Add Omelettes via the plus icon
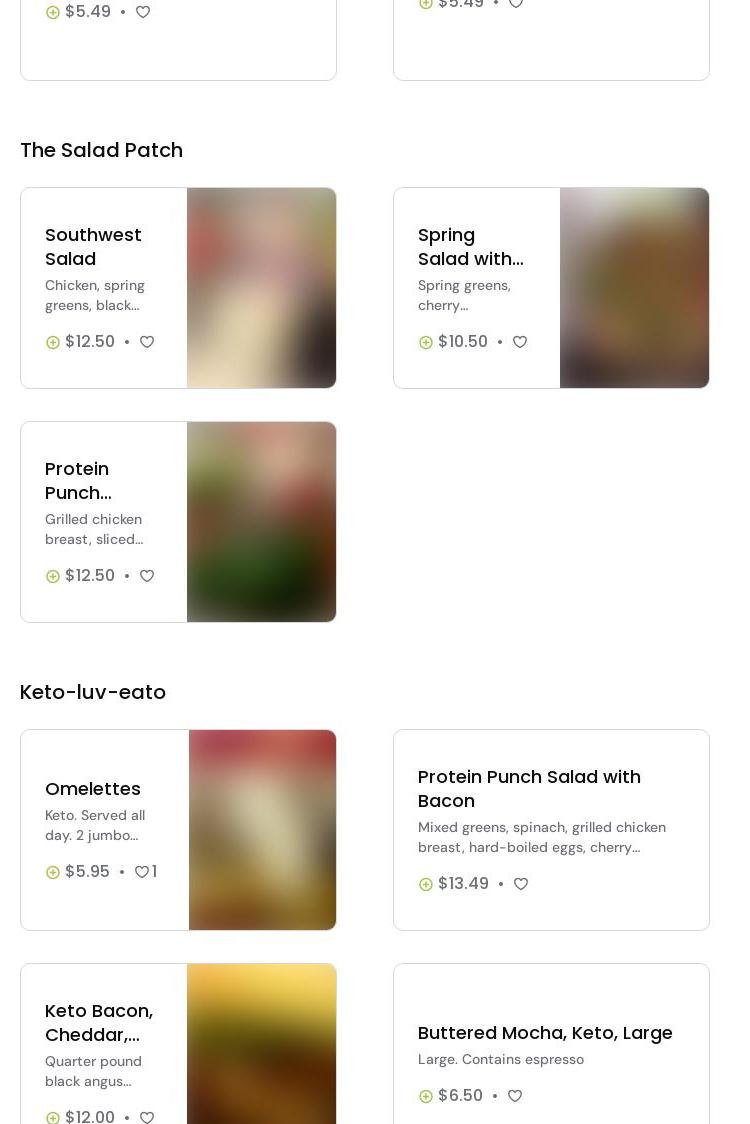Screen dimensions: 750x1124 click(52, 872)
